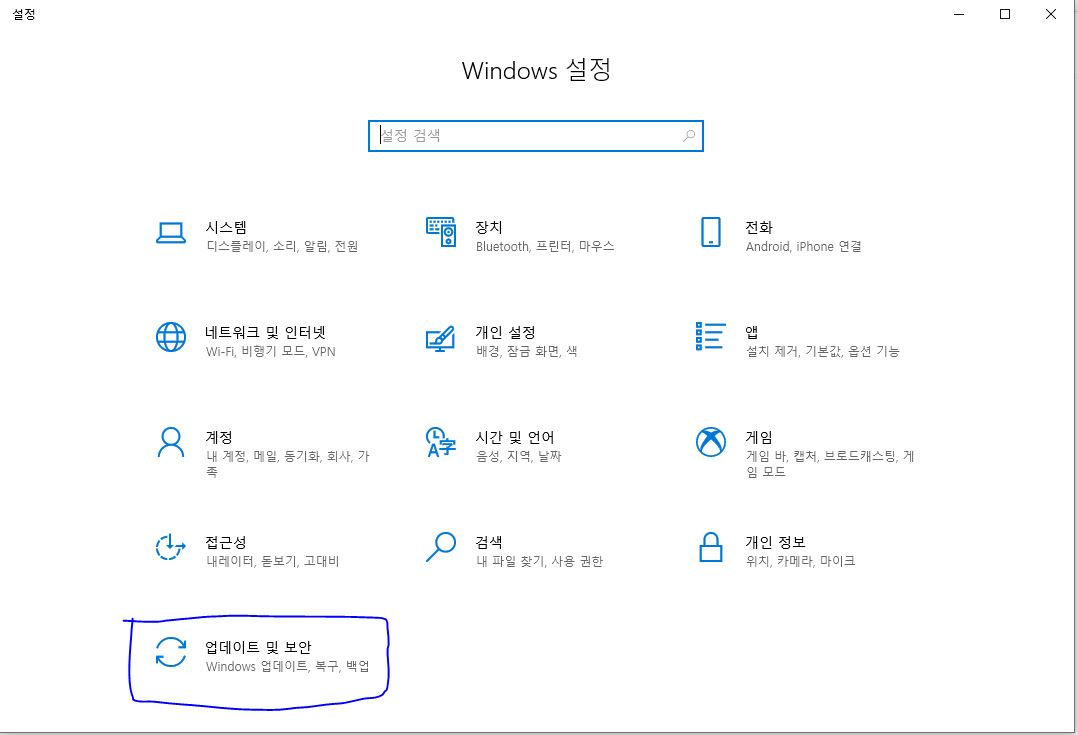
Task: Click the text 내레이터, 돋보기, 고대비
Action: click(273, 561)
